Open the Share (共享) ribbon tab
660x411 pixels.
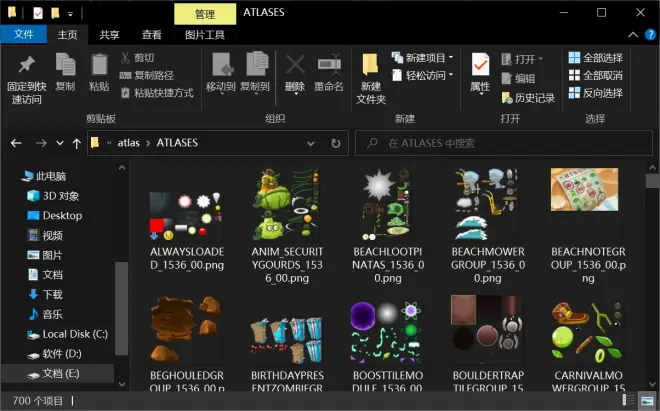(109, 35)
